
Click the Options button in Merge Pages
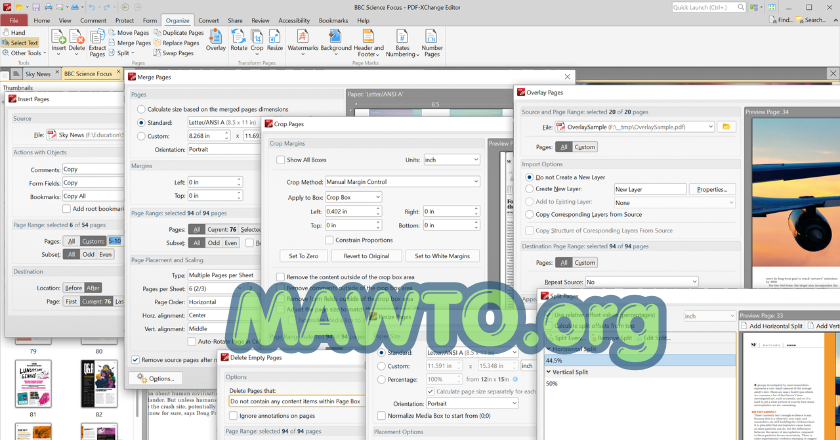tap(156, 378)
